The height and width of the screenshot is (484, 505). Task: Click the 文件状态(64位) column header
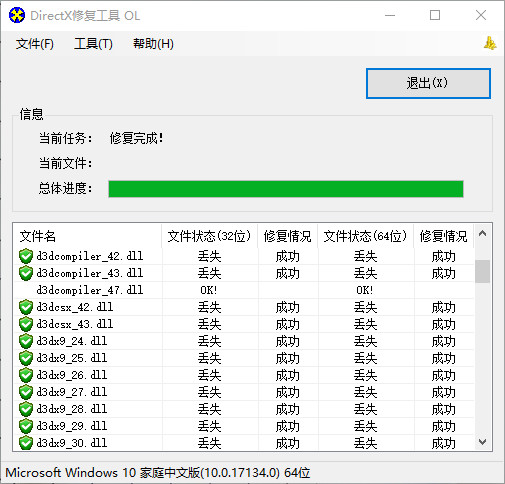(x=365, y=236)
